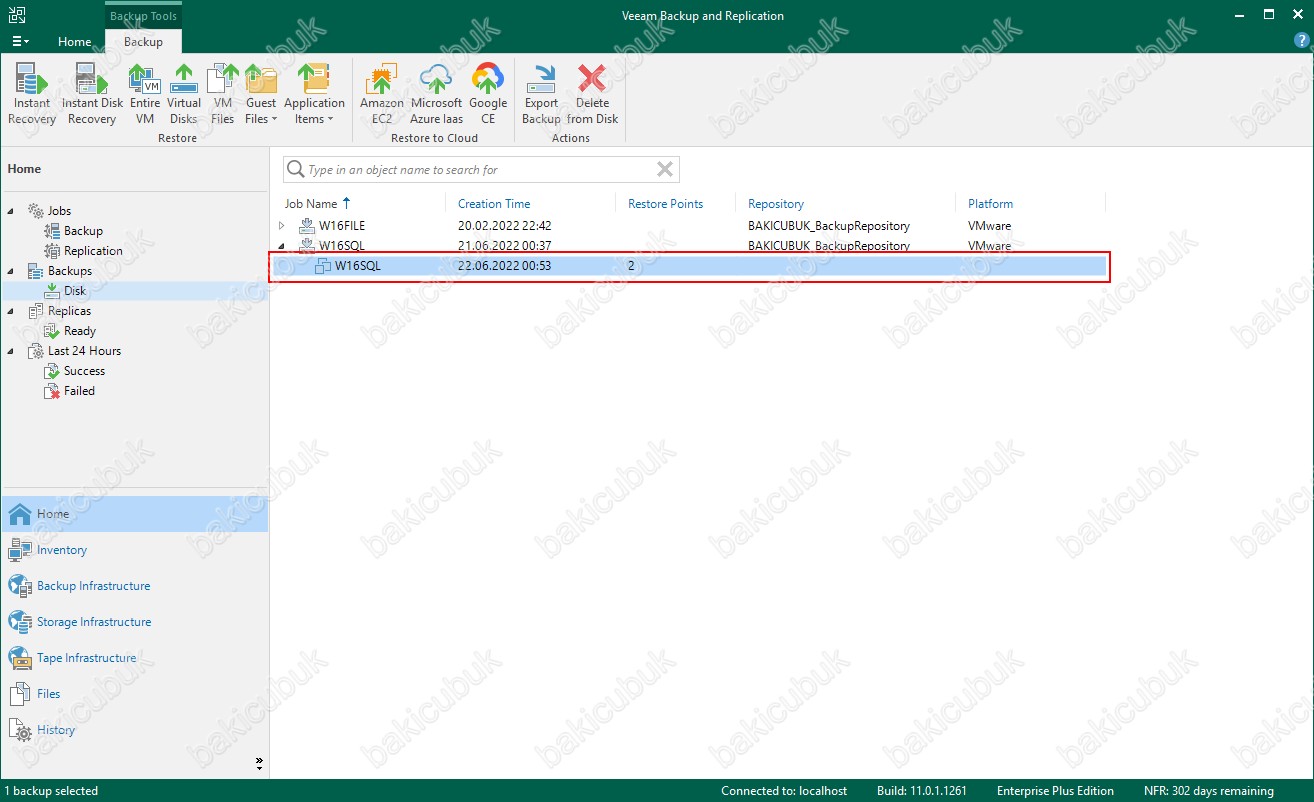Collapse the Jobs tree node
1314x802 pixels.
click(10, 211)
